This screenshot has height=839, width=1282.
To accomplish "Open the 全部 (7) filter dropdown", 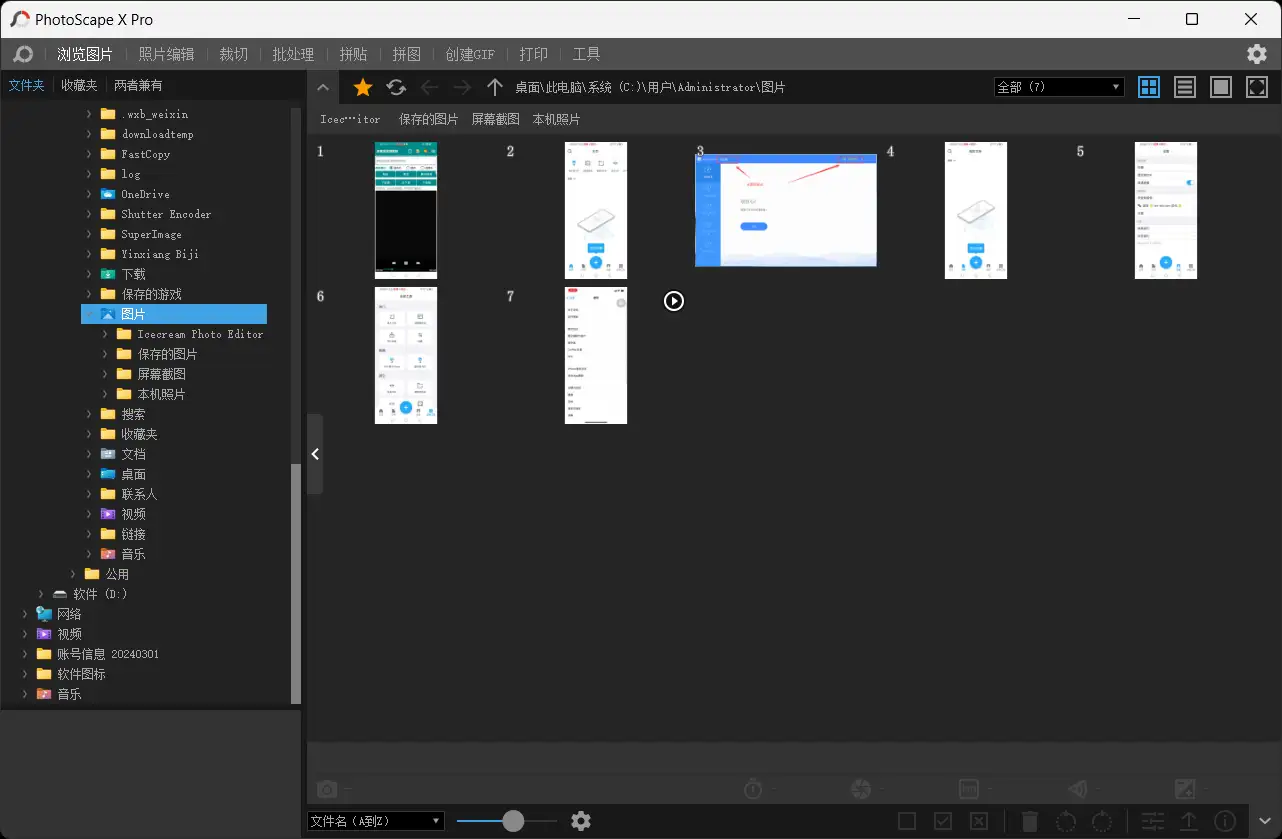I will [1058, 87].
